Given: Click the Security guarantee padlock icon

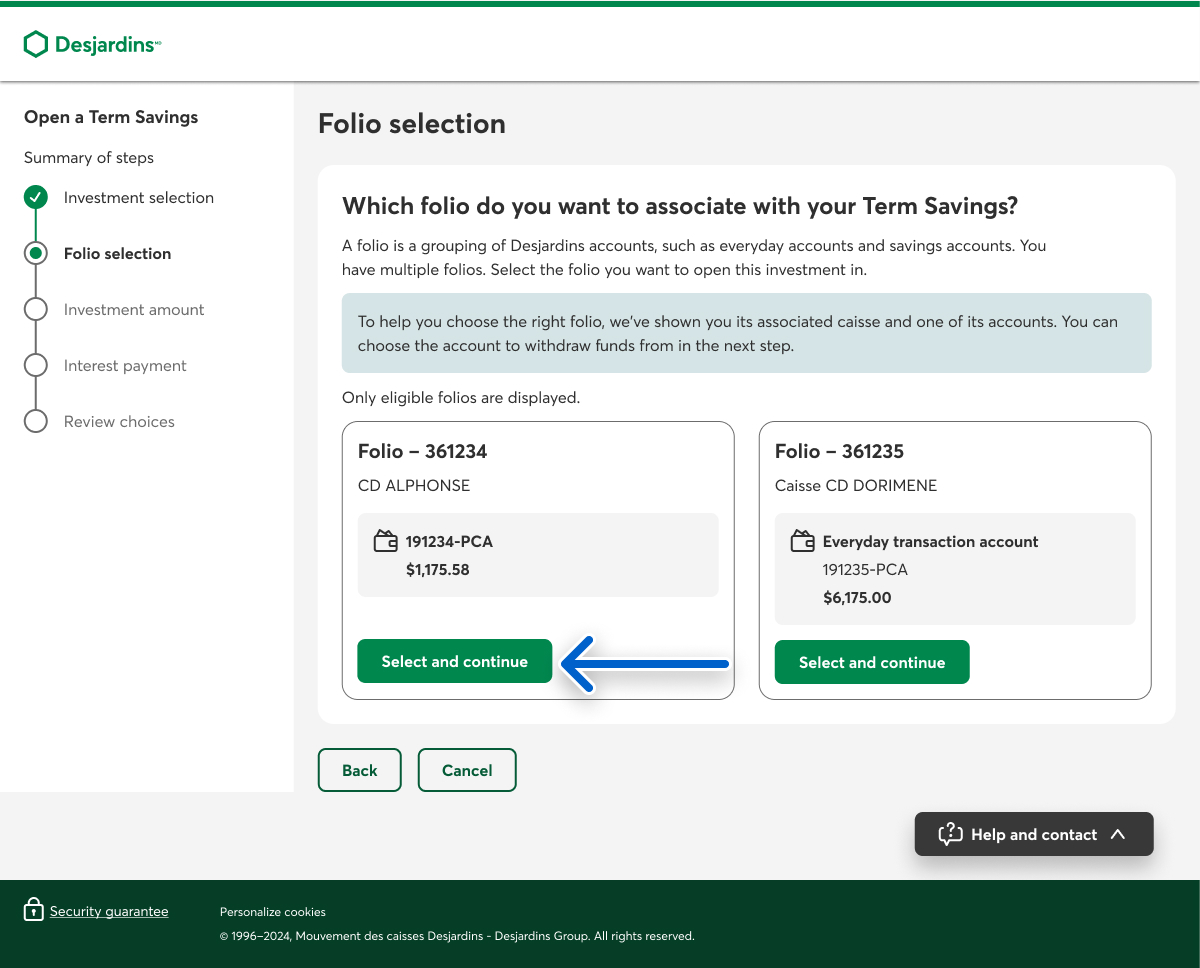Looking at the screenshot, I should click(34, 910).
